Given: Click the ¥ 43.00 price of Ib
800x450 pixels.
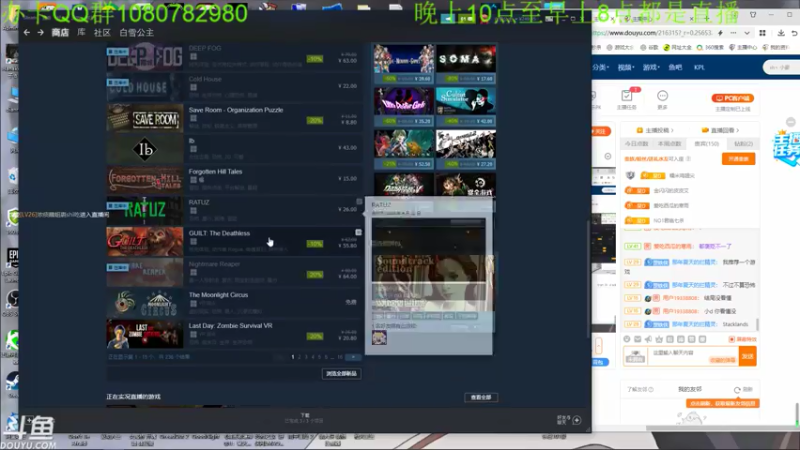Looking at the screenshot, I should coord(347,148).
